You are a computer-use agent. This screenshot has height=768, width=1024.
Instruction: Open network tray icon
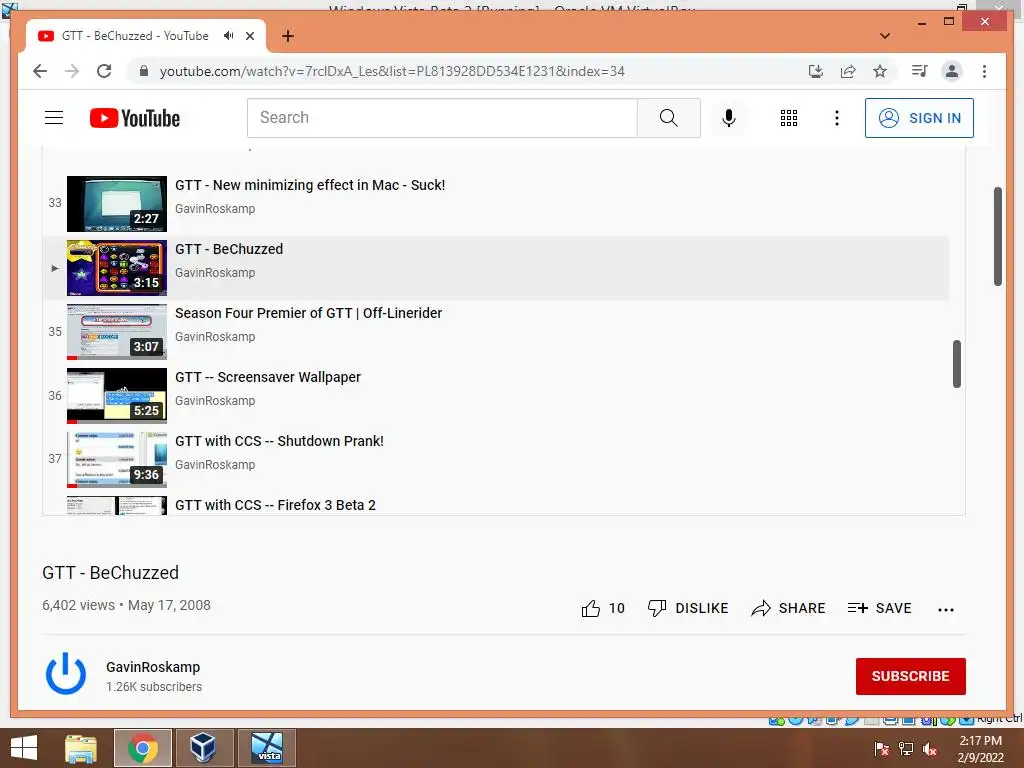pyautogui.click(x=906, y=749)
